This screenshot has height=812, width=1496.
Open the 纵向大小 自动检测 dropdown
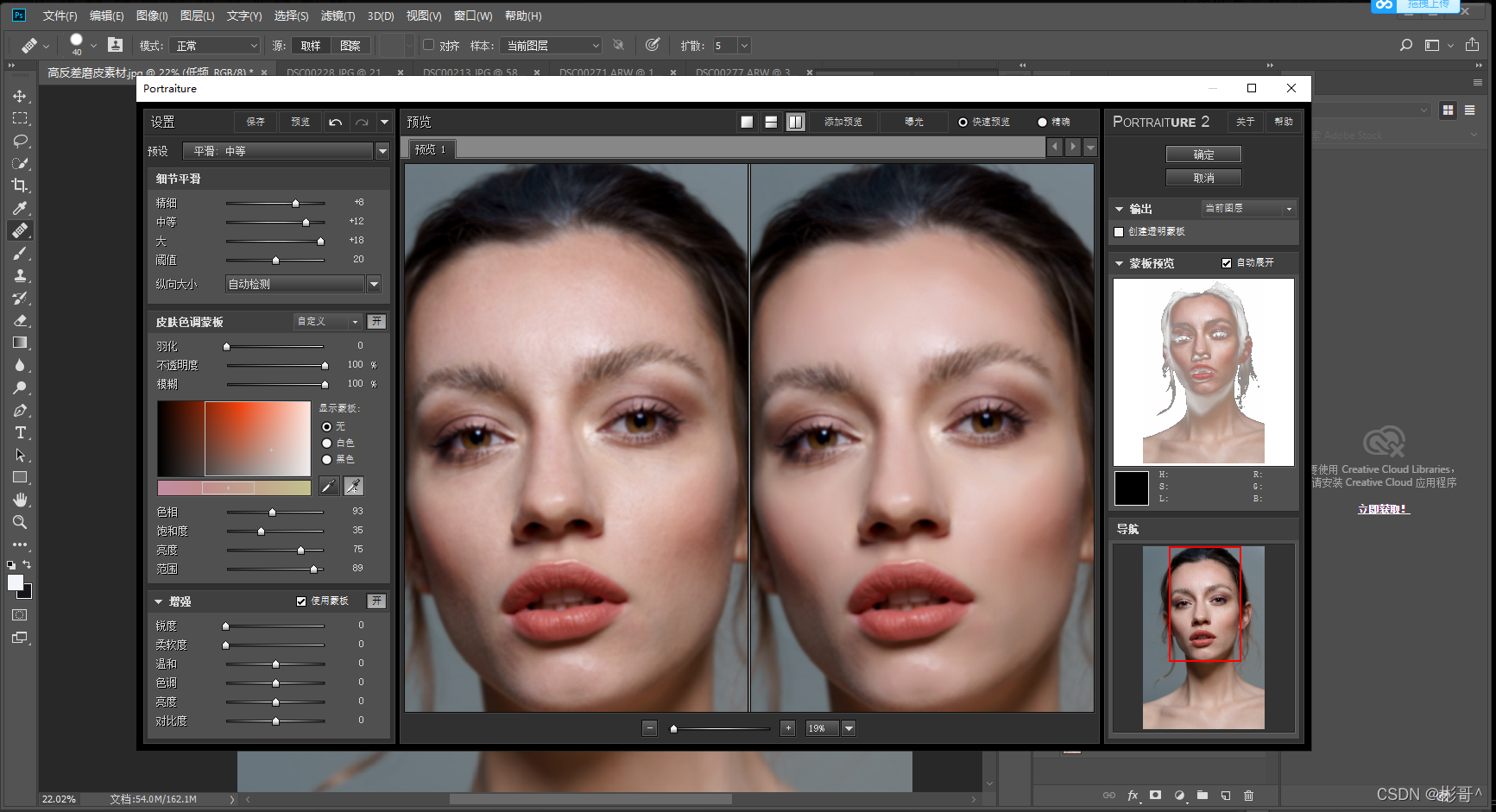[303, 284]
